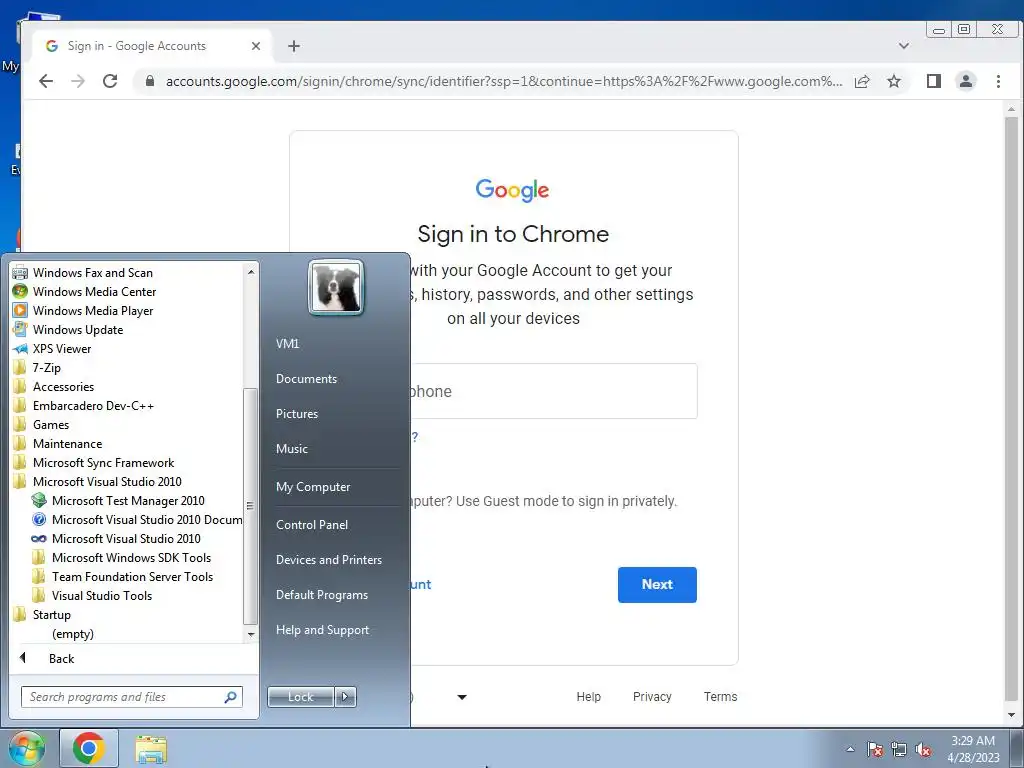Open Chrome three-dot menu
The width and height of the screenshot is (1024, 768).
[x=998, y=81]
